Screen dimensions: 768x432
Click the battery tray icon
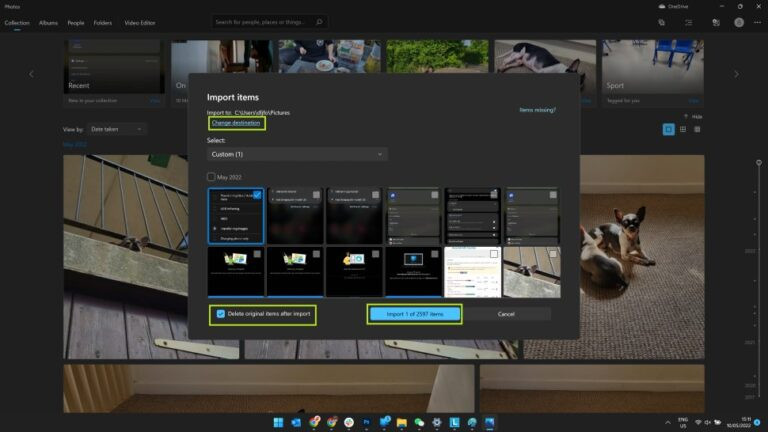(x=718, y=422)
